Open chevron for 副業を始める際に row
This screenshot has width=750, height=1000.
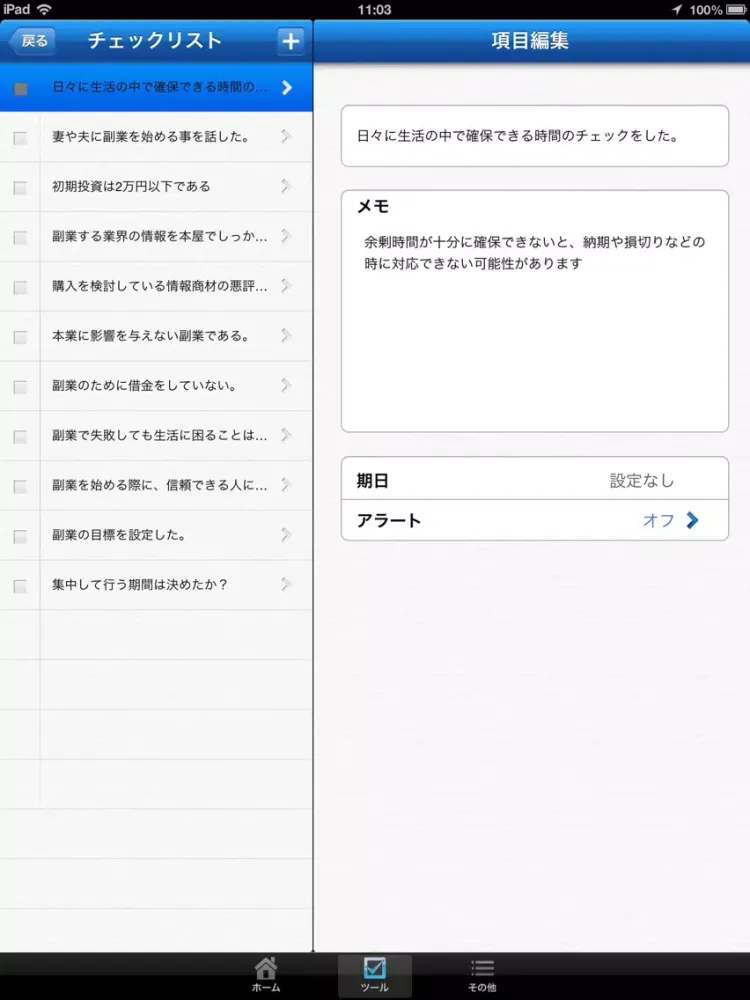click(x=286, y=484)
